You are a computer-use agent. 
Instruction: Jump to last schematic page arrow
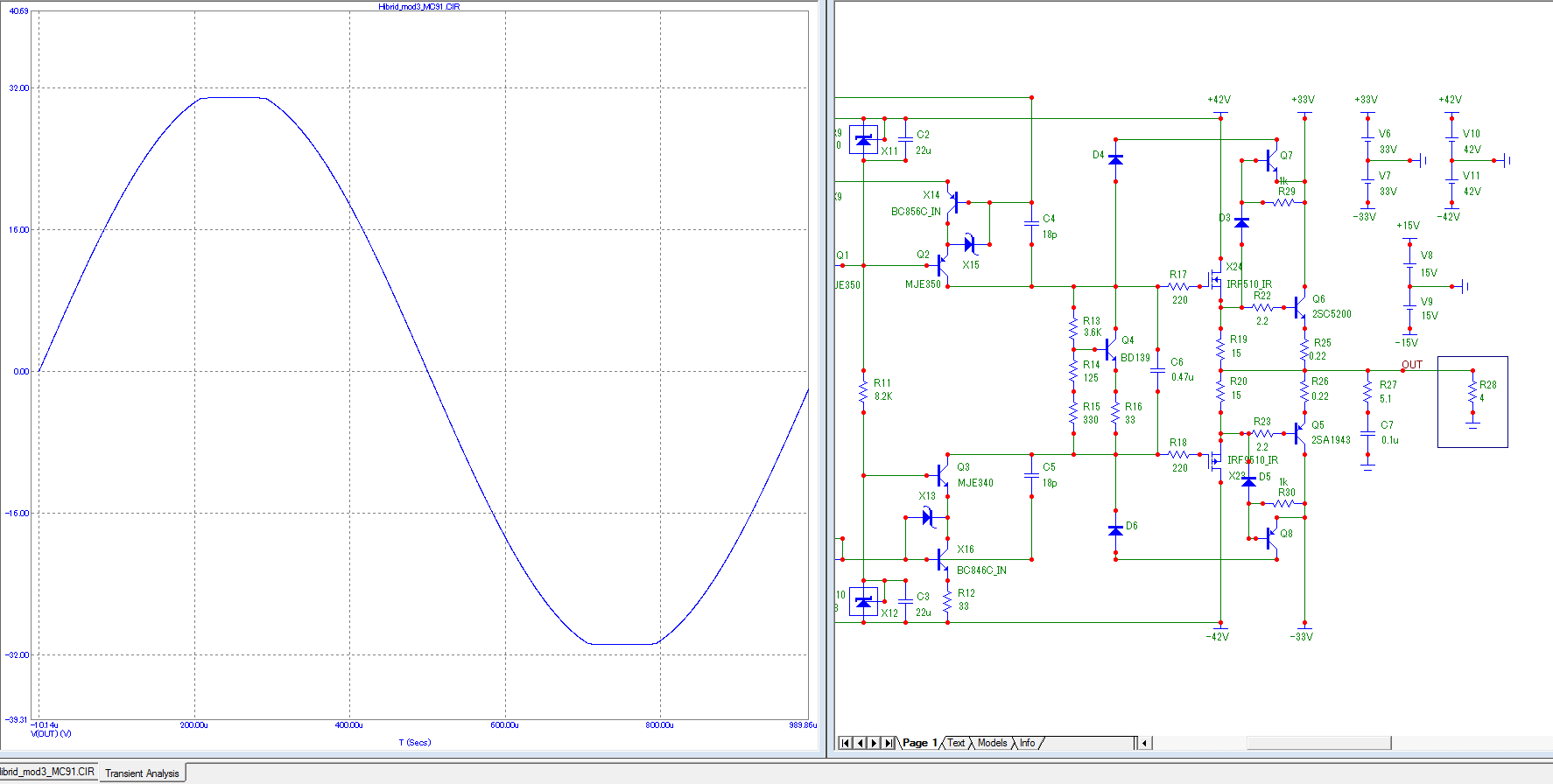point(889,743)
